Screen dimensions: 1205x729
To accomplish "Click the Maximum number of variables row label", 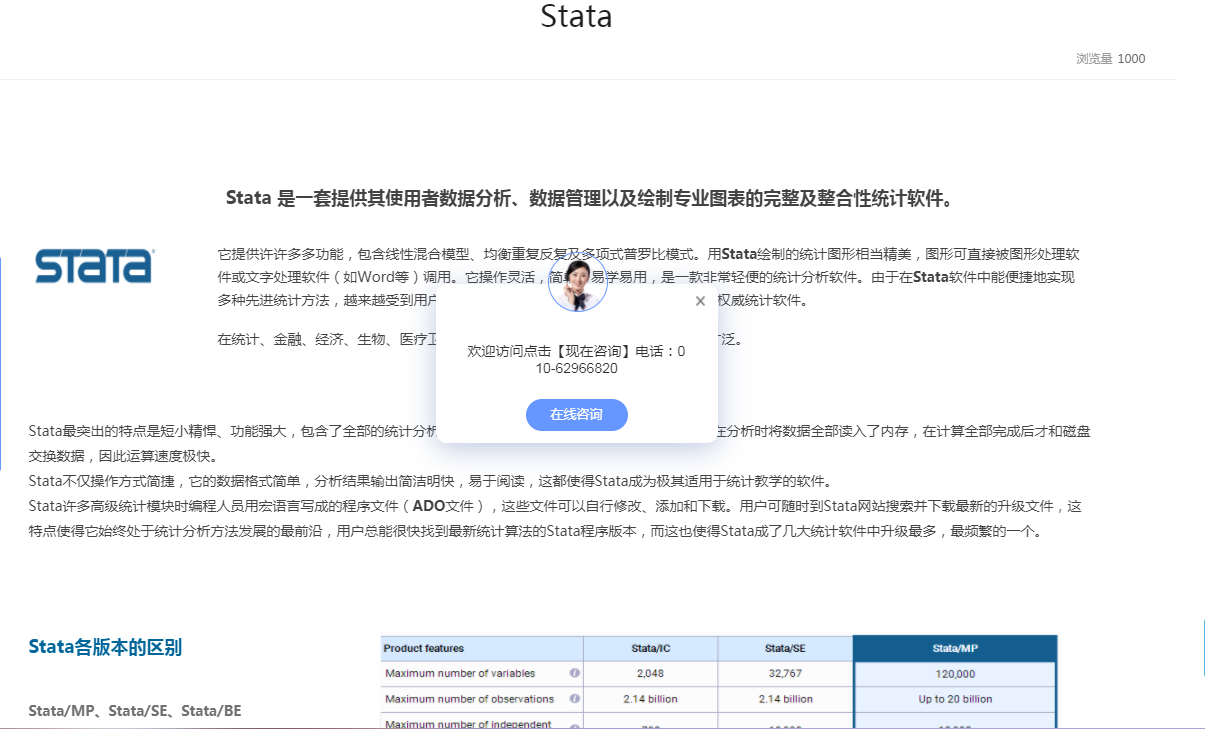I will (x=460, y=673).
